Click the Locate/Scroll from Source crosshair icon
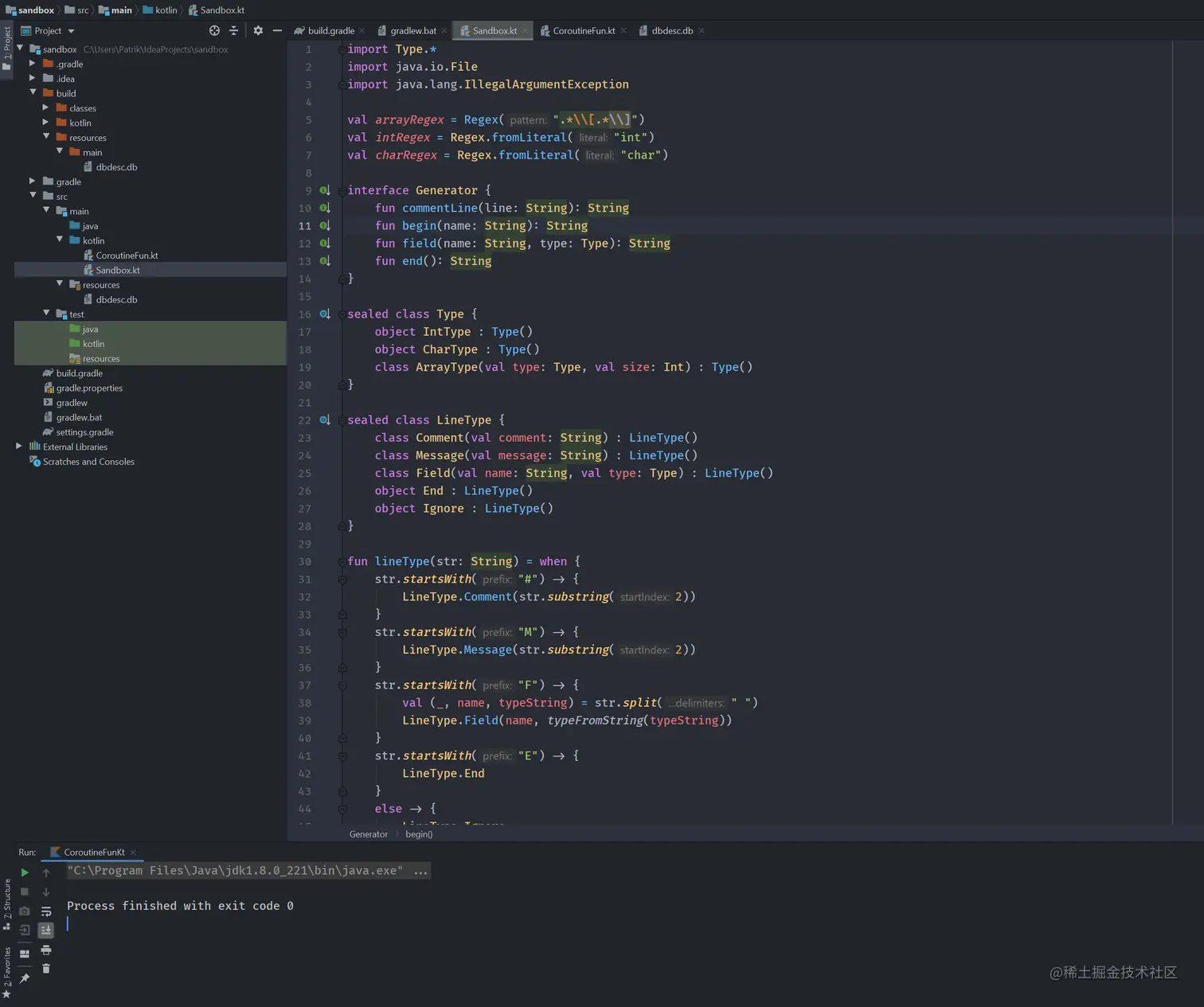This screenshot has width=1204, height=1007. 214,30
